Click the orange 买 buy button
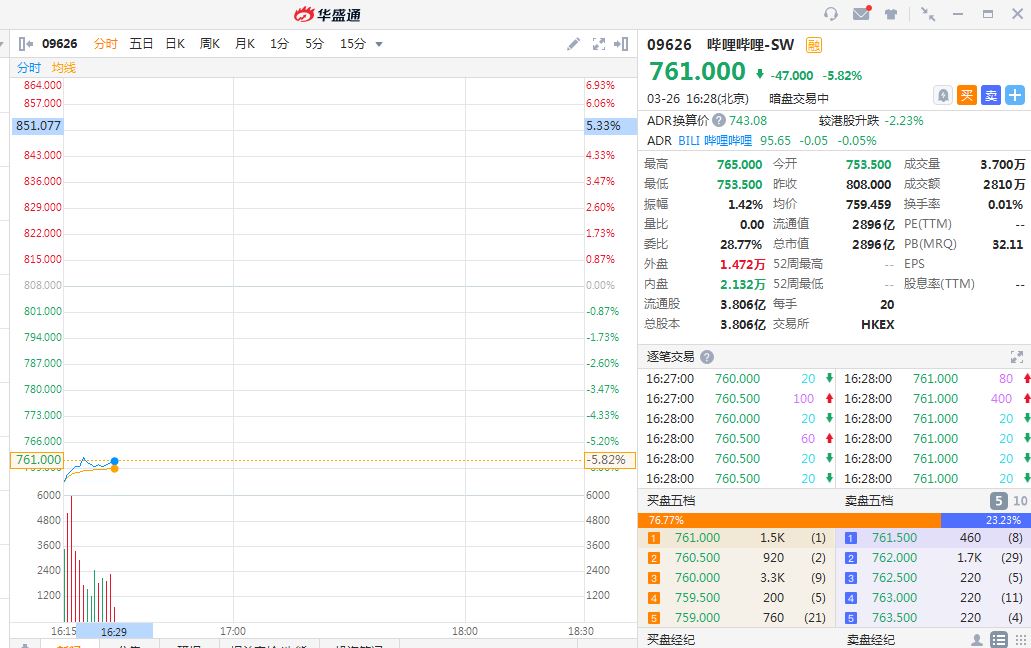 tap(967, 95)
